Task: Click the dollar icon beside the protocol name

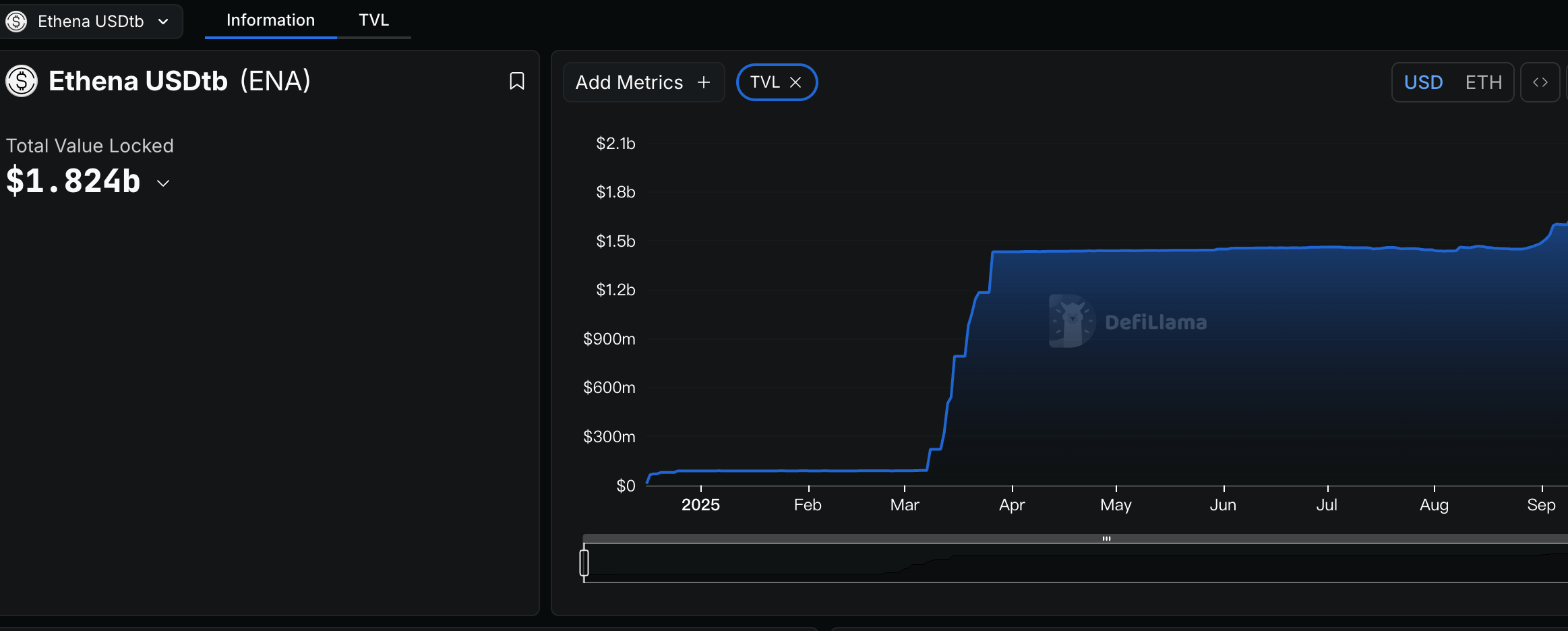Action: tap(21, 81)
